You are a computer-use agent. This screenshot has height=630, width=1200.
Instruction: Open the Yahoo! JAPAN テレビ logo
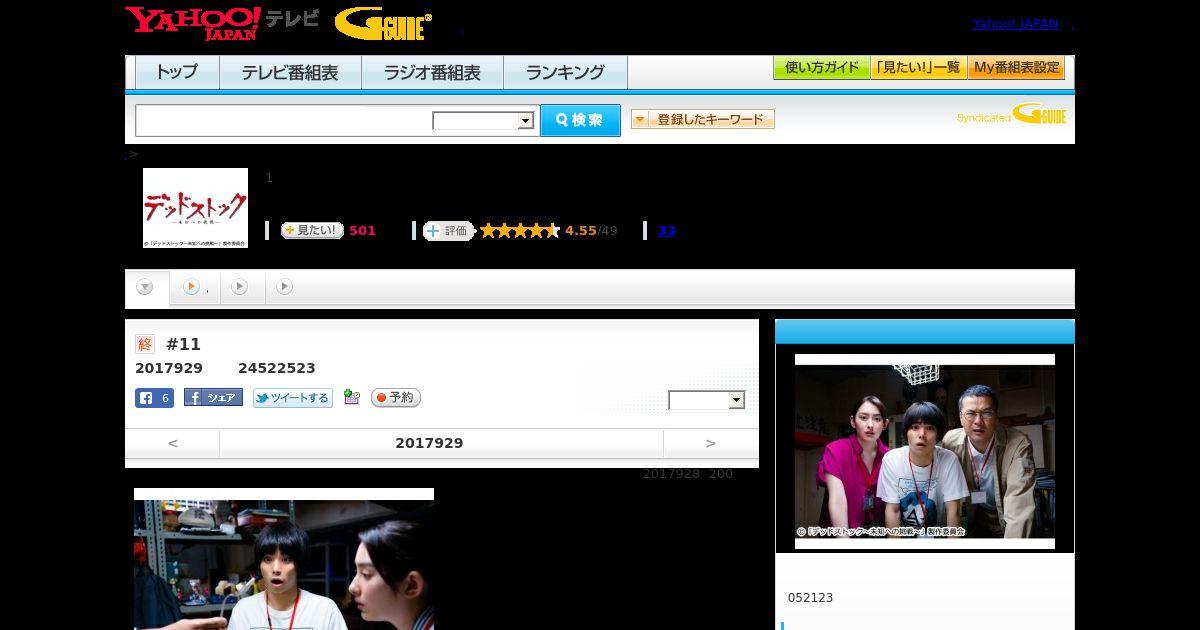222,23
